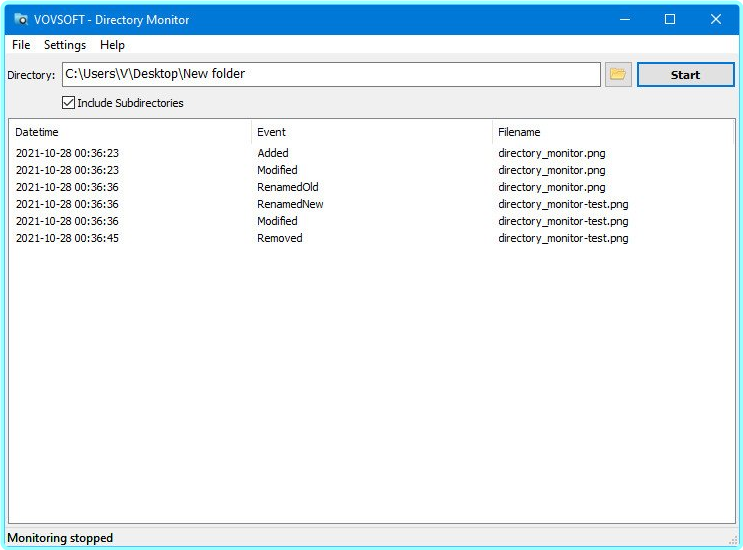Screen dimensions: 743x550
Task: Click the Modified event at 00:36:23
Action: coord(277,170)
